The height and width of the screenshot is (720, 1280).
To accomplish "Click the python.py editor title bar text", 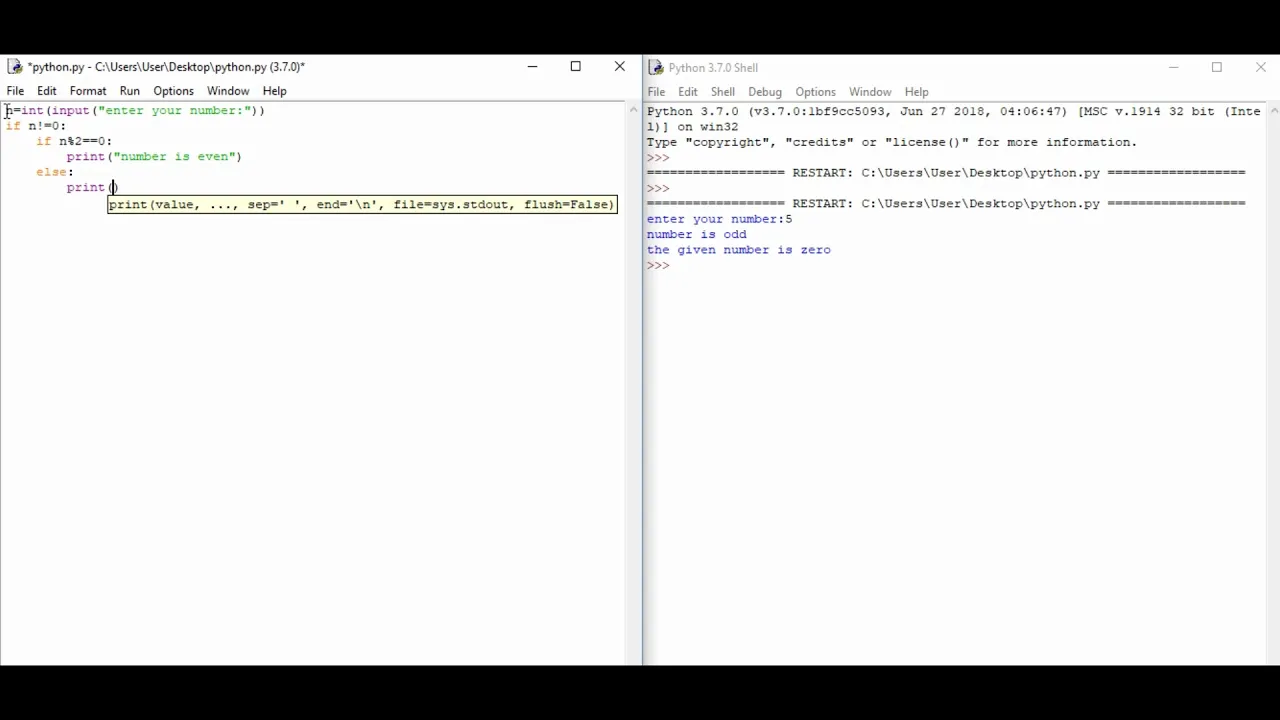I will click(166, 67).
